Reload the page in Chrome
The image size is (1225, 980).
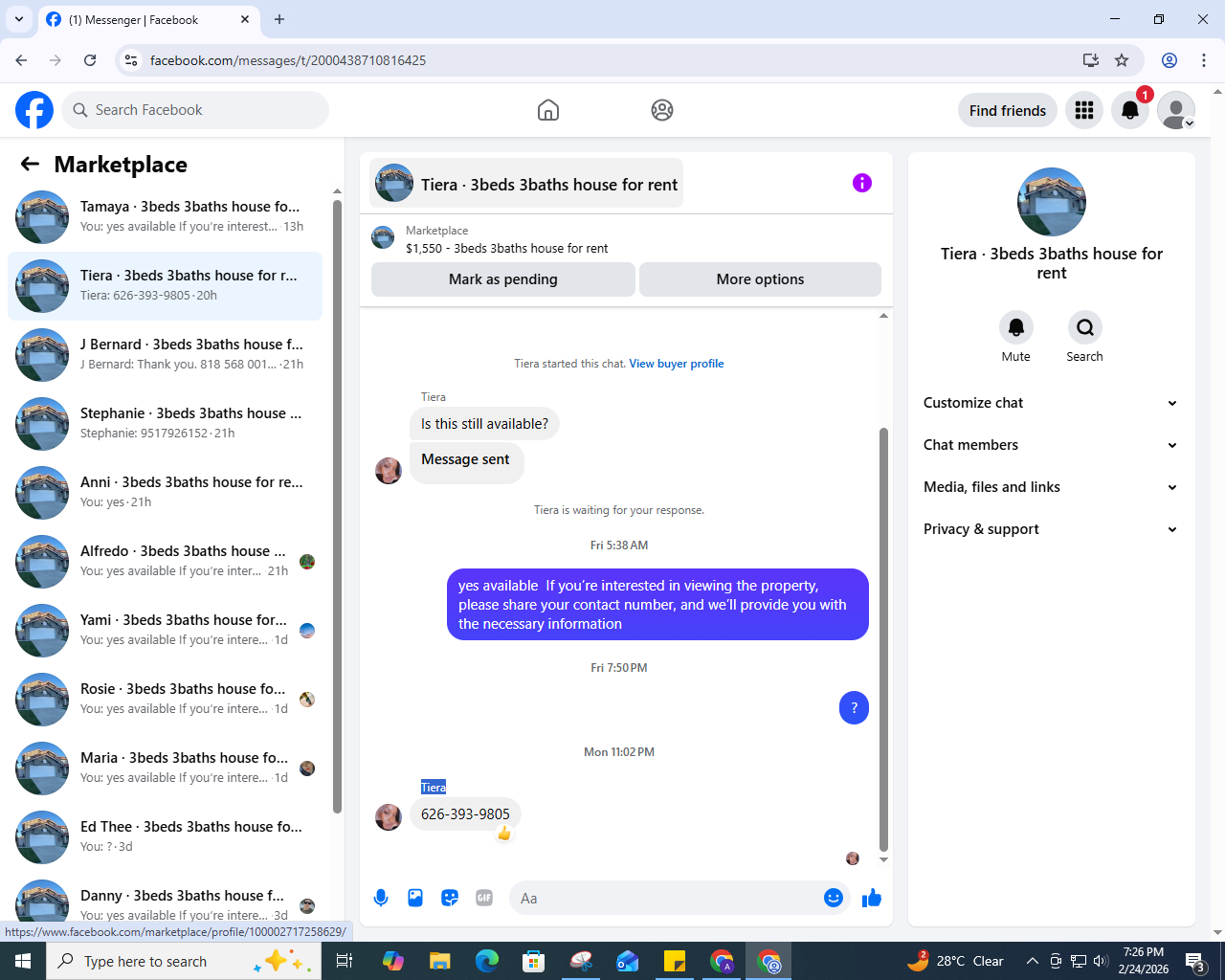point(90,60)
